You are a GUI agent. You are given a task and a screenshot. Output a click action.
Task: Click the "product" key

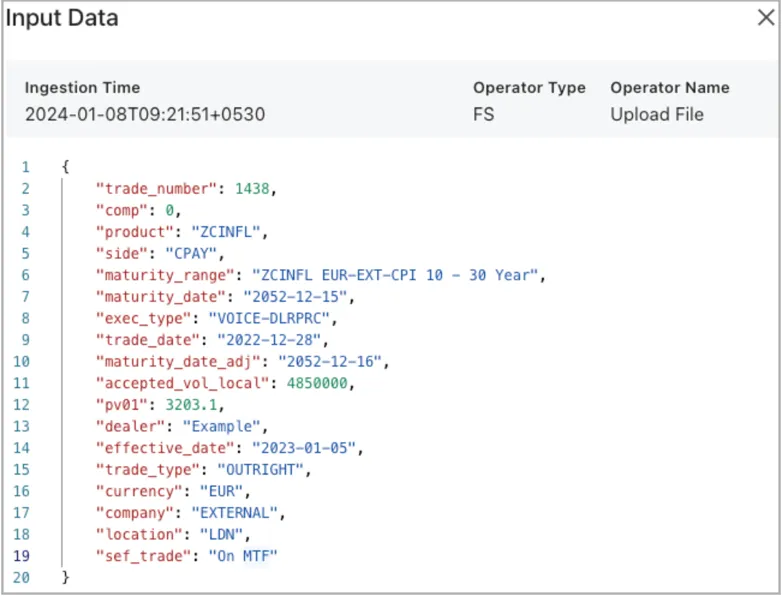tap(135, 231)
